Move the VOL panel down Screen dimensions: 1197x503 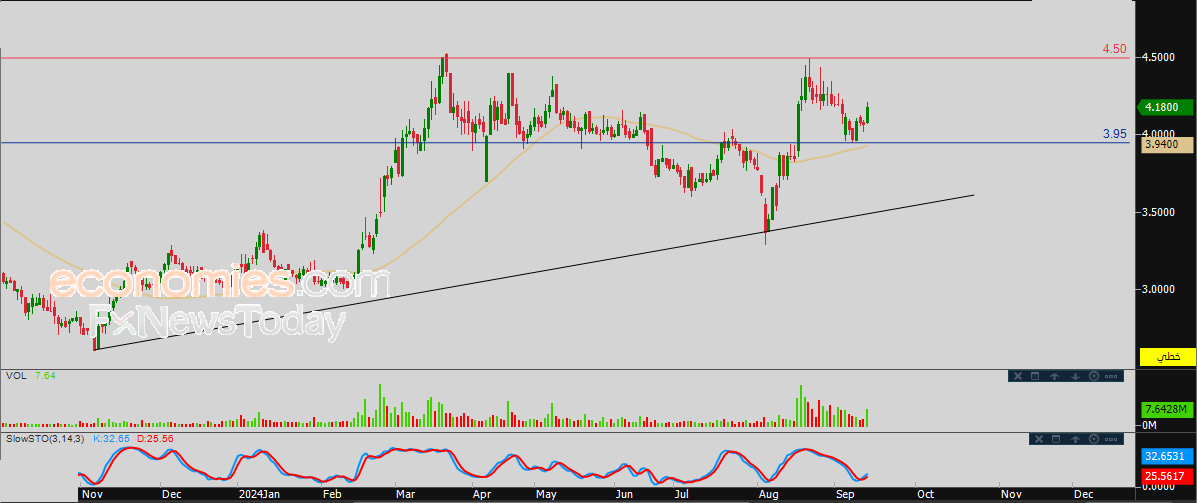point(1075,376)
